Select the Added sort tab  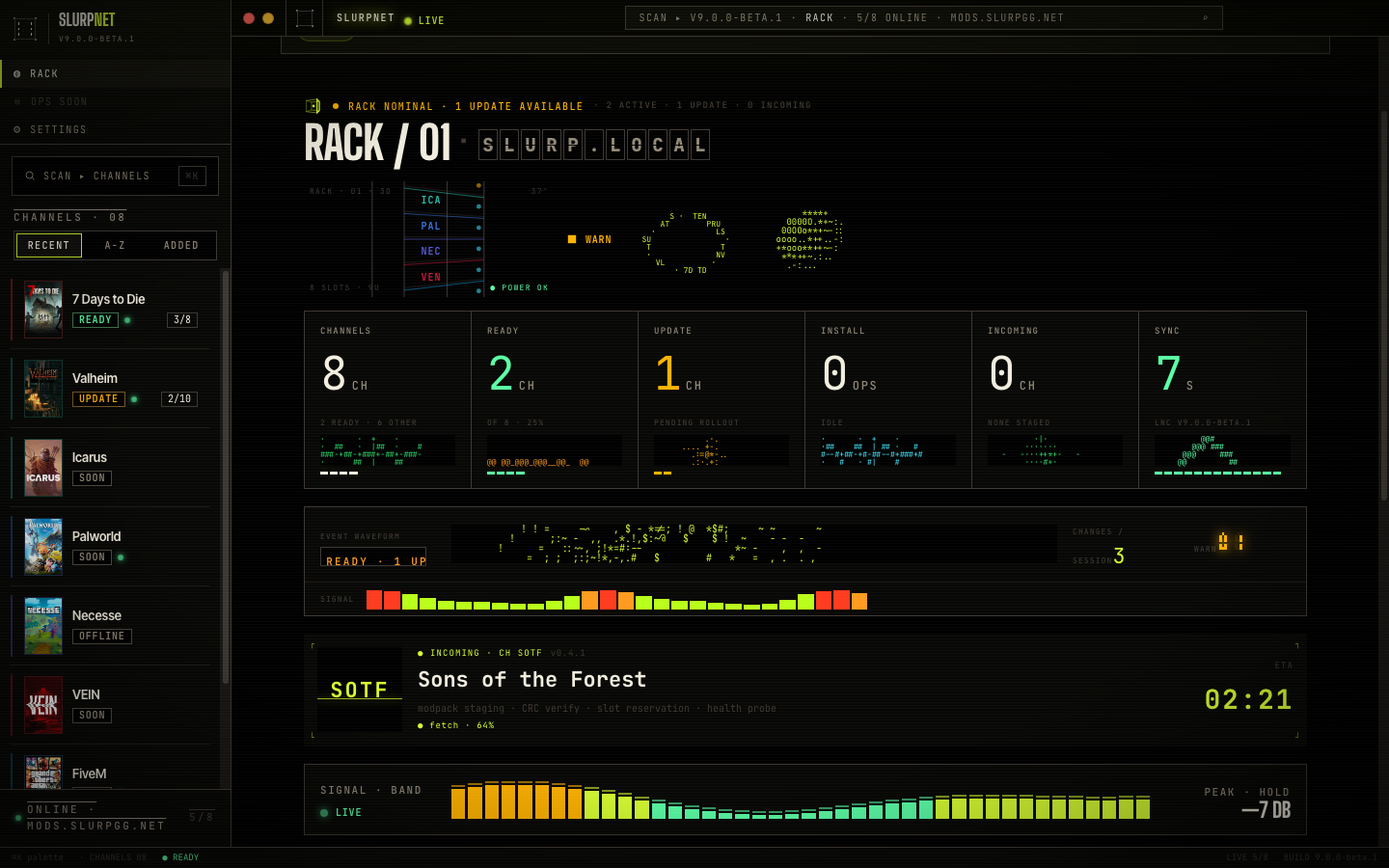click(181, 245)
